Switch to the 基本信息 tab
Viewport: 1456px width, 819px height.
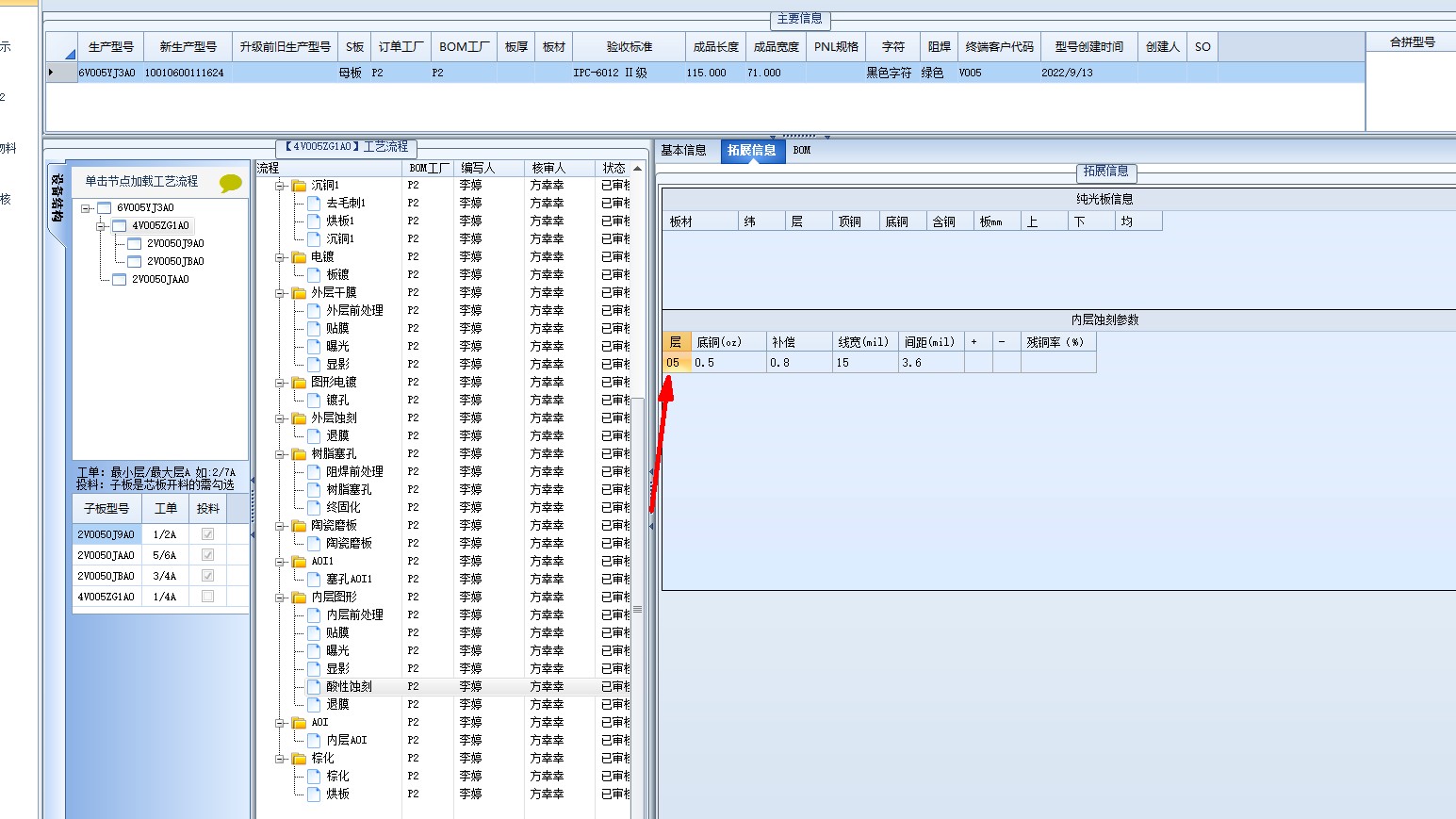click(683, 151)
